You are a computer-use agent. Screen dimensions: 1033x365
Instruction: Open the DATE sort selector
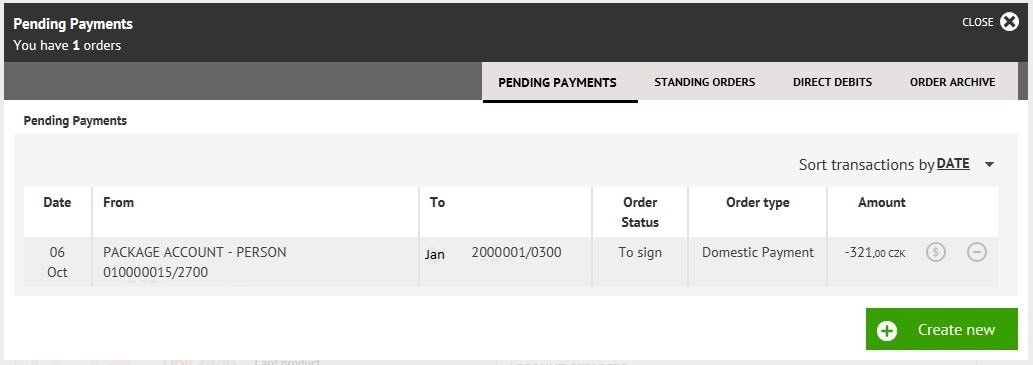coord(953,164)
